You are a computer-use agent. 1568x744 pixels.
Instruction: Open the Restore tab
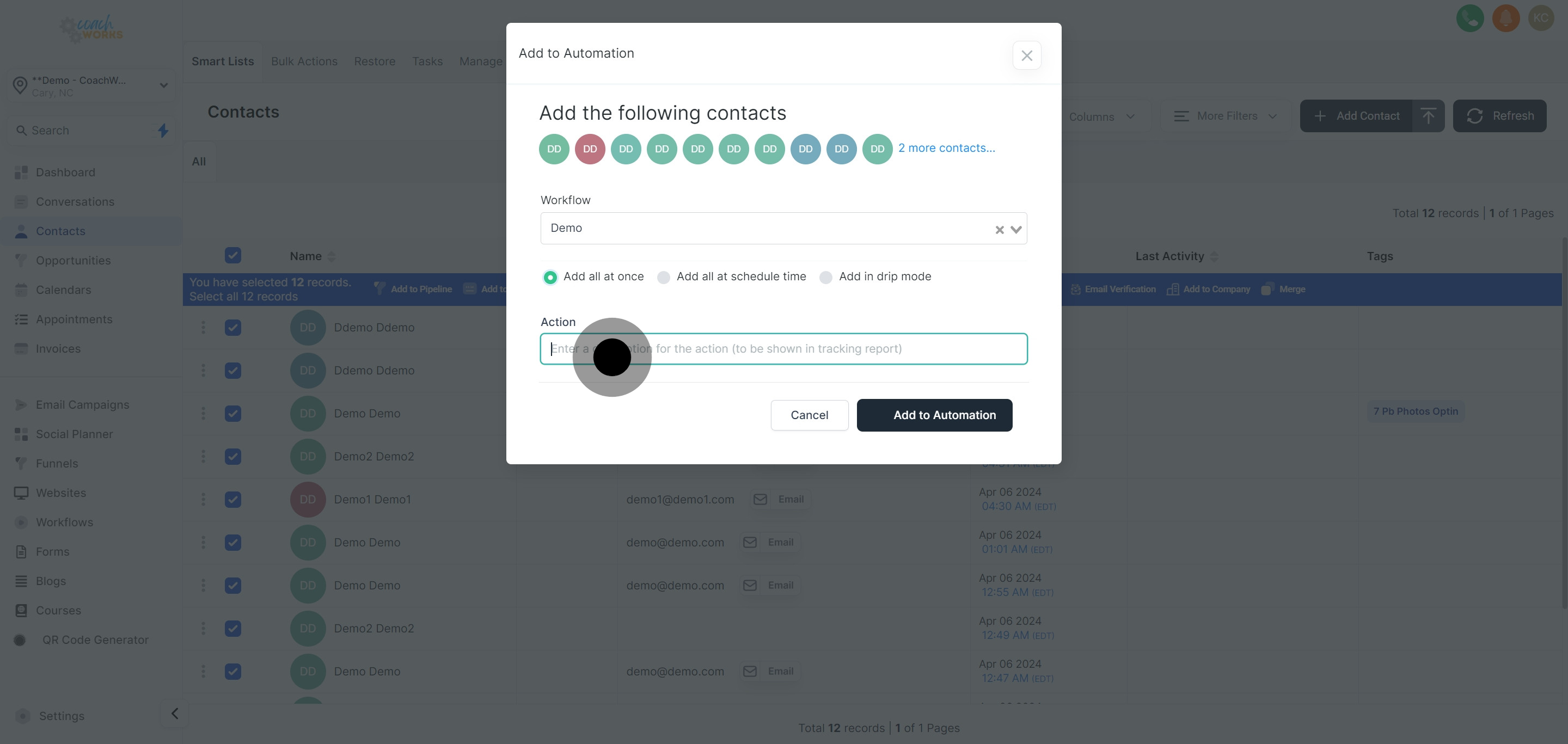pos(375,62)
